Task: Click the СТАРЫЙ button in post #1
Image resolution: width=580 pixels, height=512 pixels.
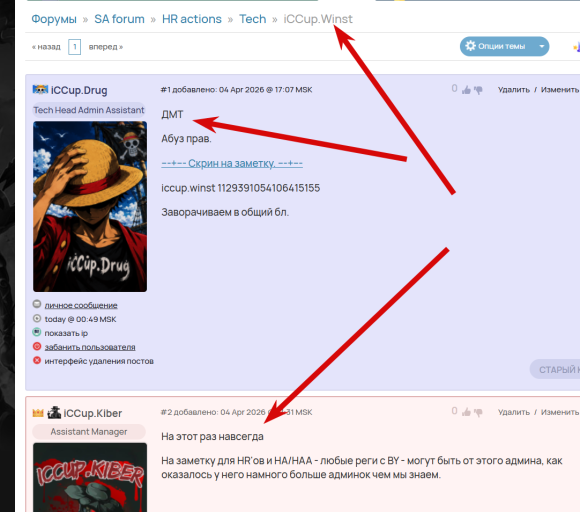Action: coord(555,369)
